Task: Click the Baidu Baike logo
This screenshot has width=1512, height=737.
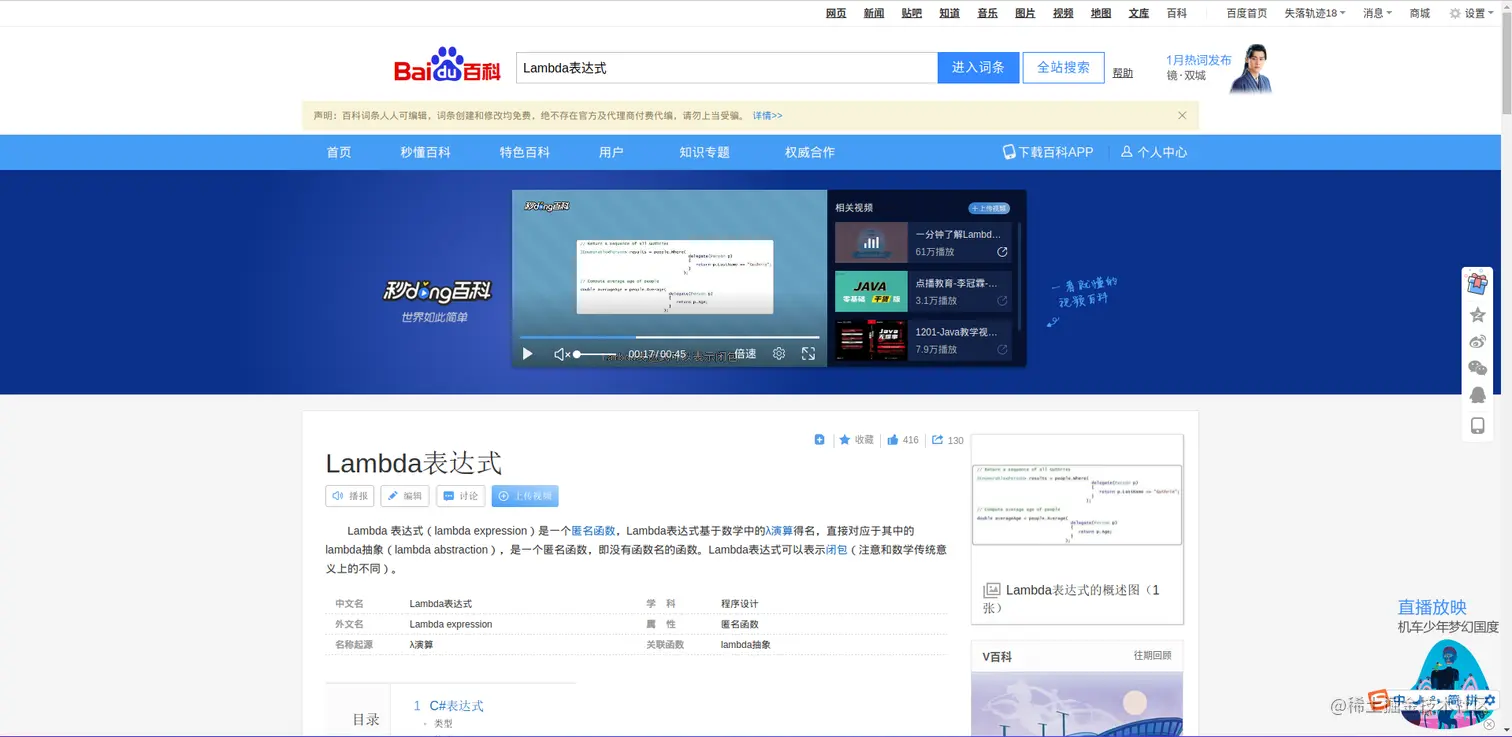Action: click(x=447, y=66)
